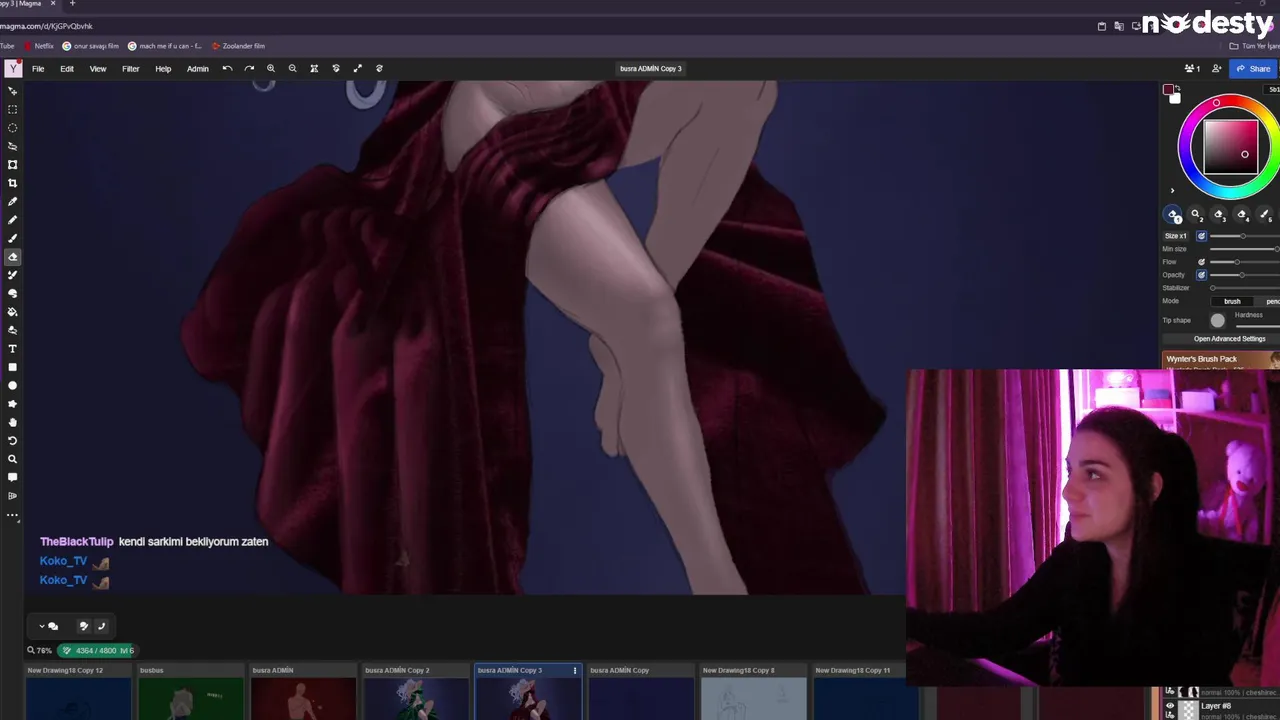Select the Comment tool

point(13,478)
